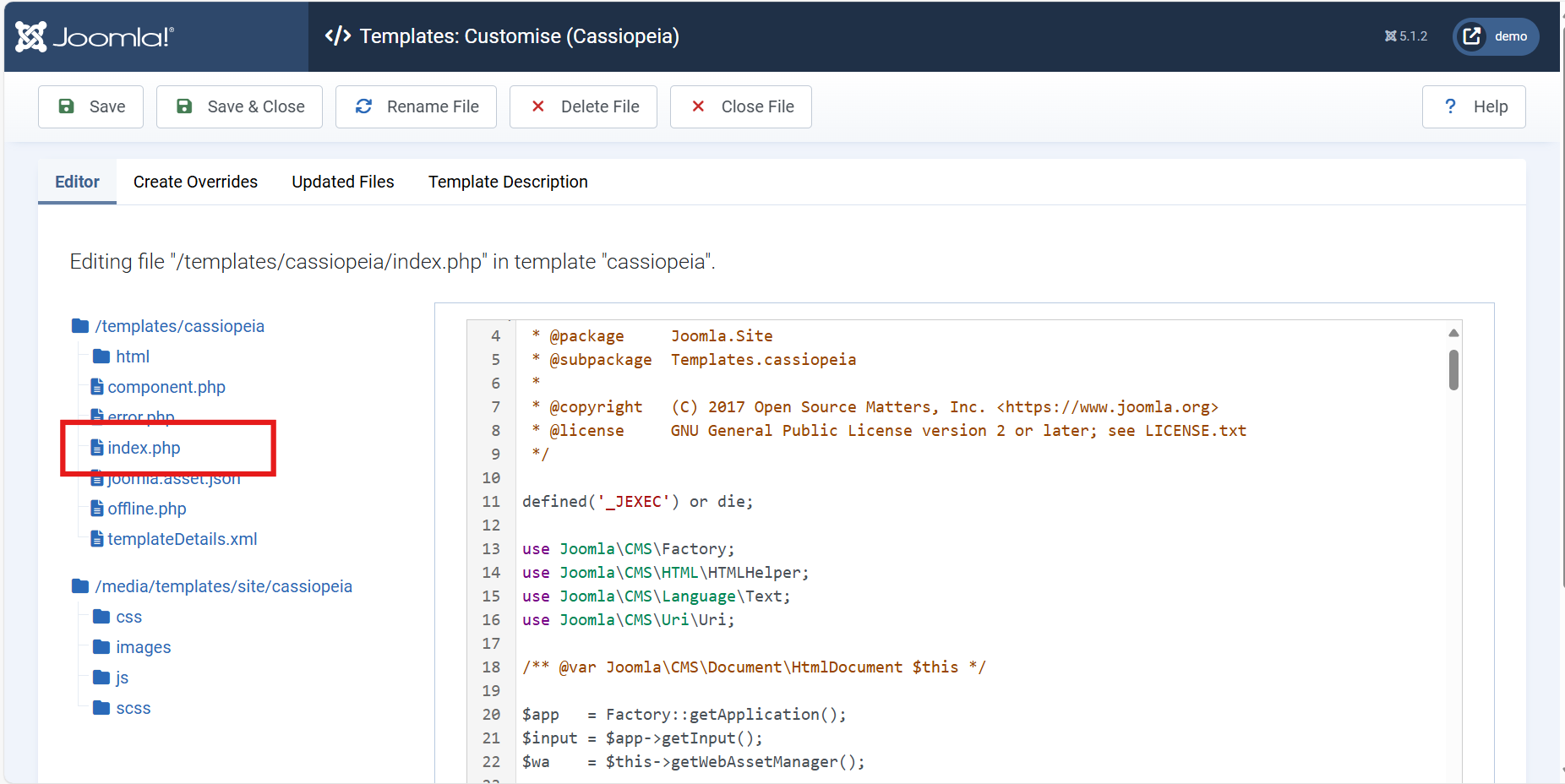Open the Help button
This screenshot has height=784, width=1565.
(x=1474, y=106)
